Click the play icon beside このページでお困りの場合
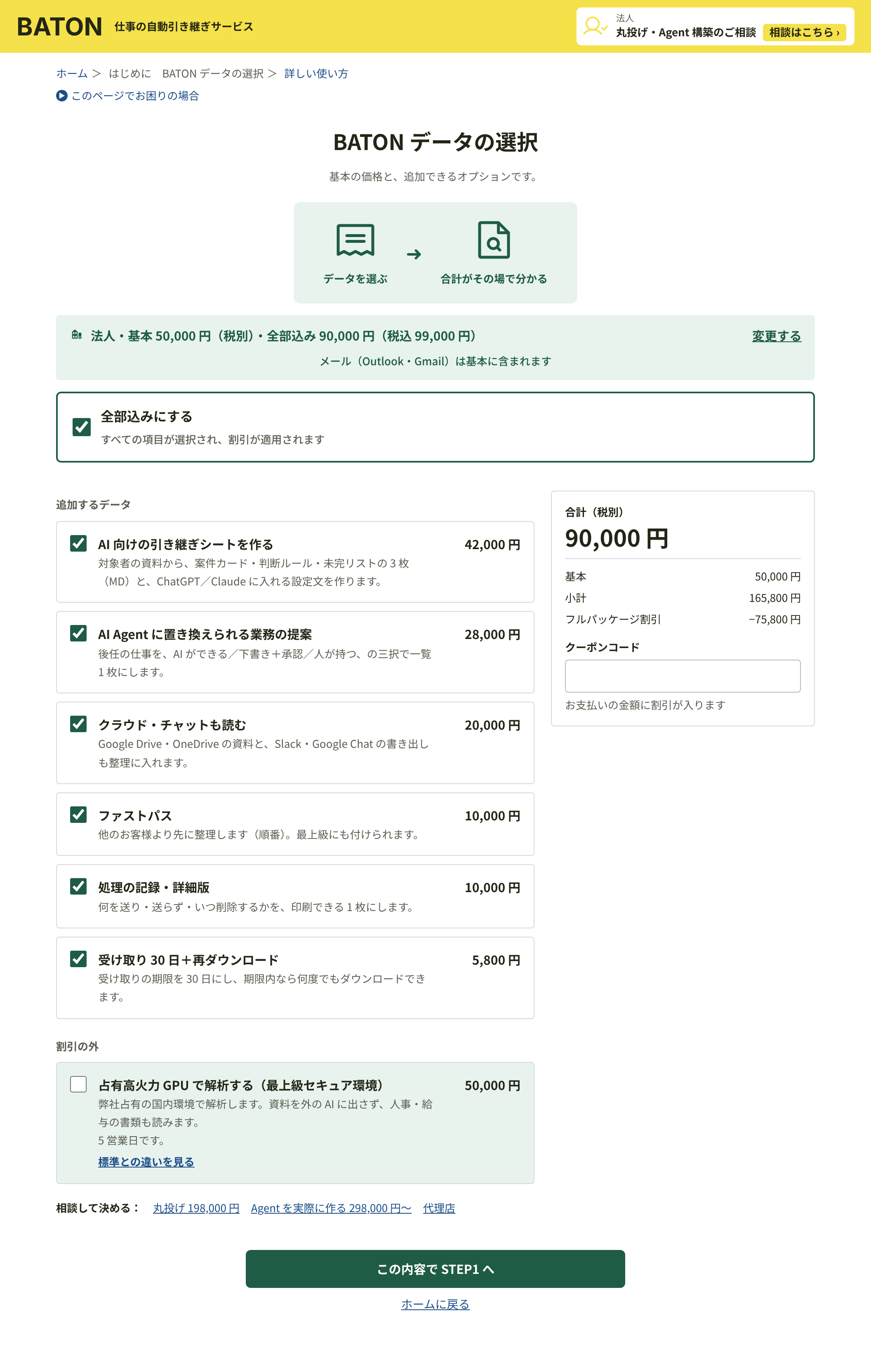The width and height of the screenshot is (871, 1372). pos(61,96)
